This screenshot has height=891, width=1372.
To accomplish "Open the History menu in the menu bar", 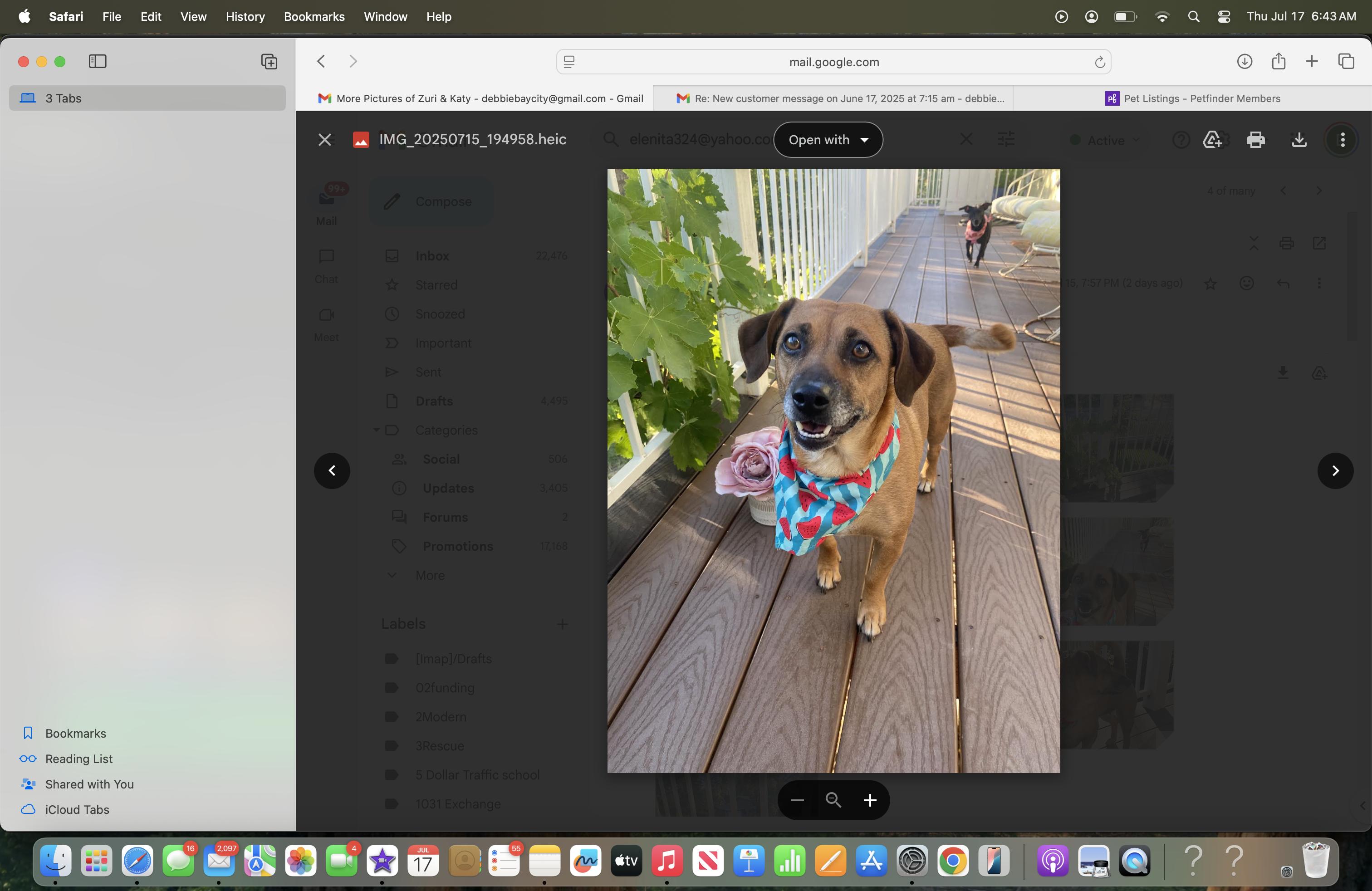I will (x=245, y=16).
